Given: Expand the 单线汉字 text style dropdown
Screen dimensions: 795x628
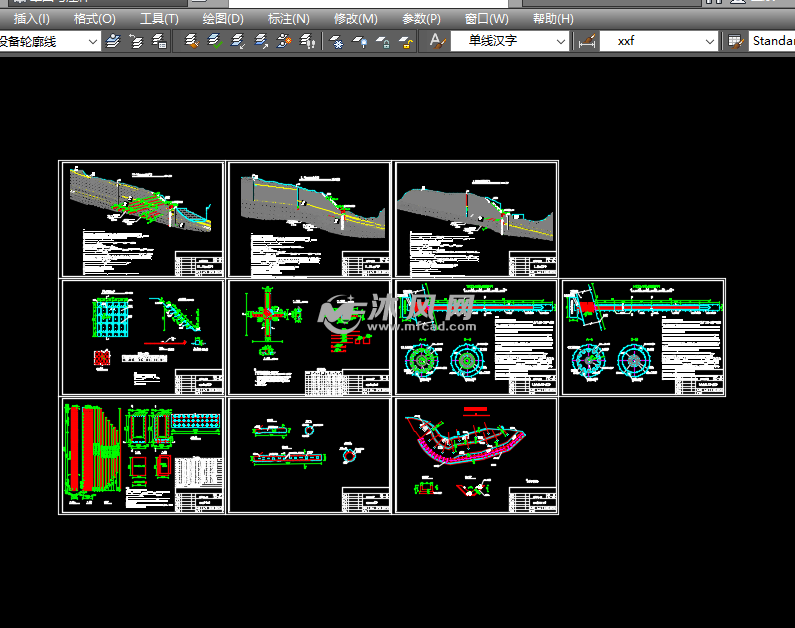Looking at the screenshot, I should point(560,41).
